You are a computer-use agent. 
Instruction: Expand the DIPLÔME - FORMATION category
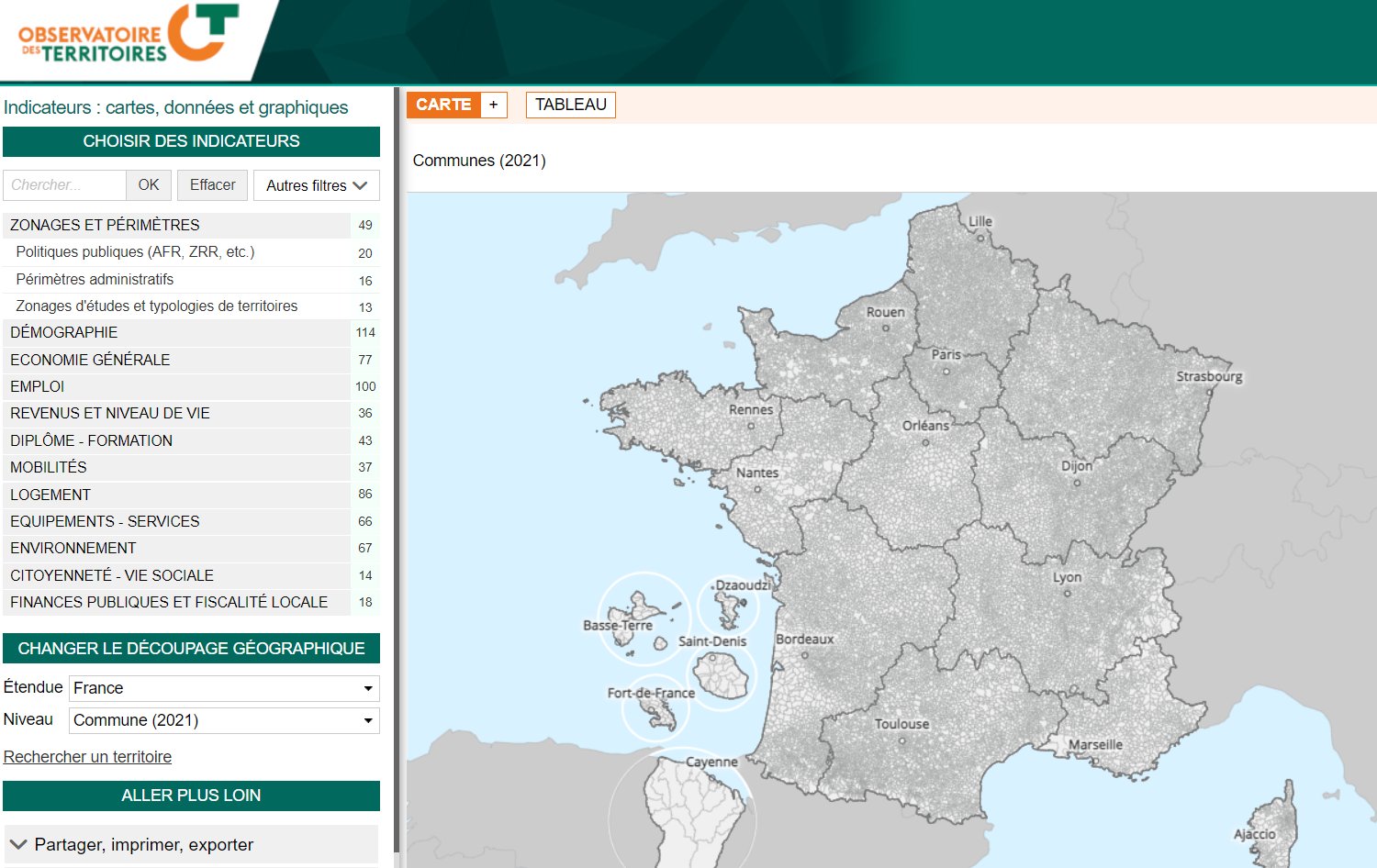177,440
